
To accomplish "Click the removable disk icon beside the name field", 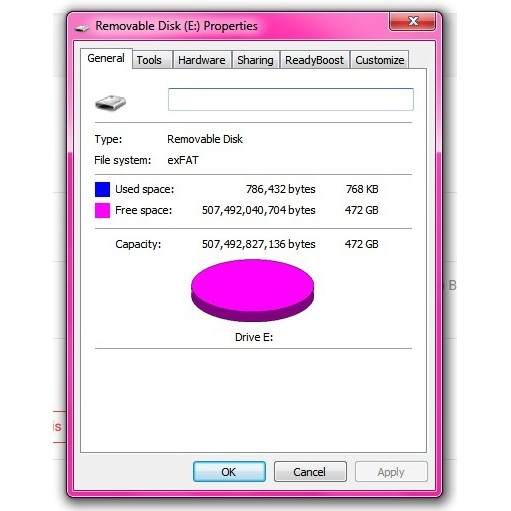I will (111, 102).
